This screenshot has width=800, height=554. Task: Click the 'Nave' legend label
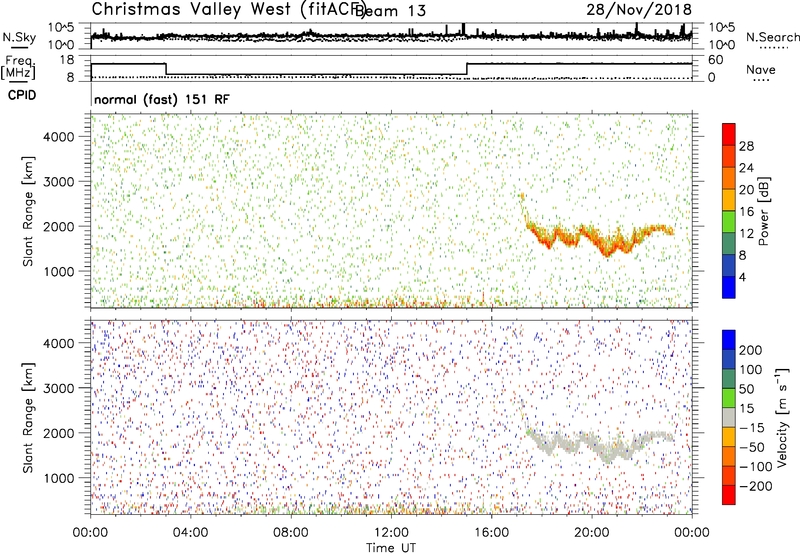pyautogui.click(x=761, y=69)
